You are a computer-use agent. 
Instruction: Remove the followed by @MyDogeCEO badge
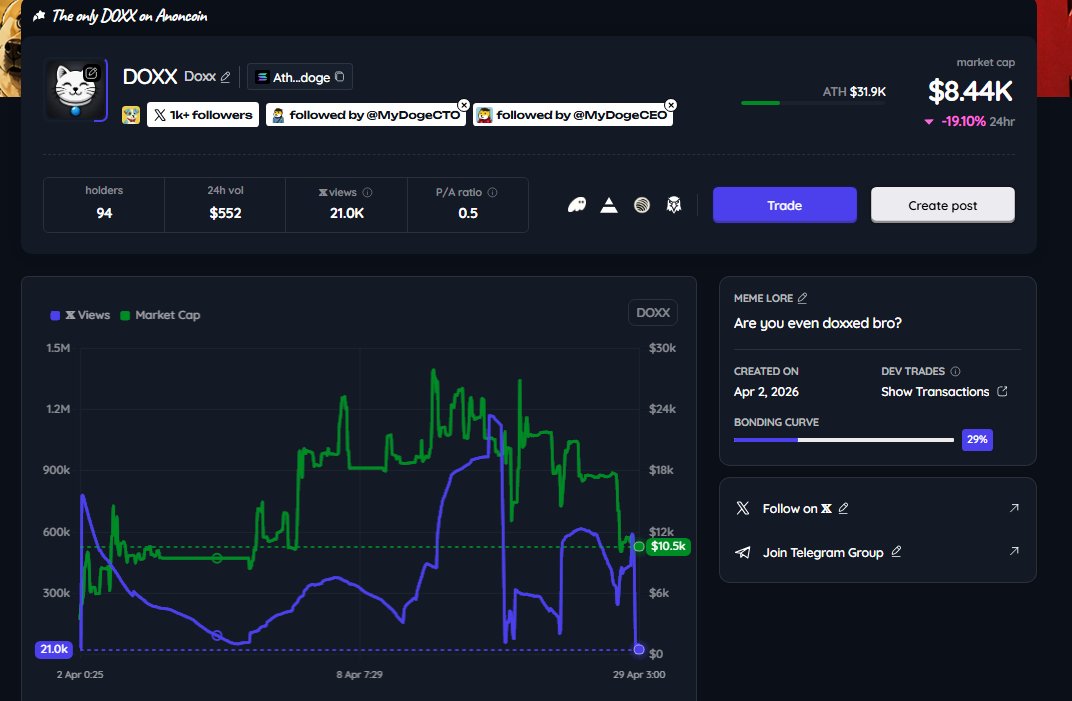tap(671, 105)
